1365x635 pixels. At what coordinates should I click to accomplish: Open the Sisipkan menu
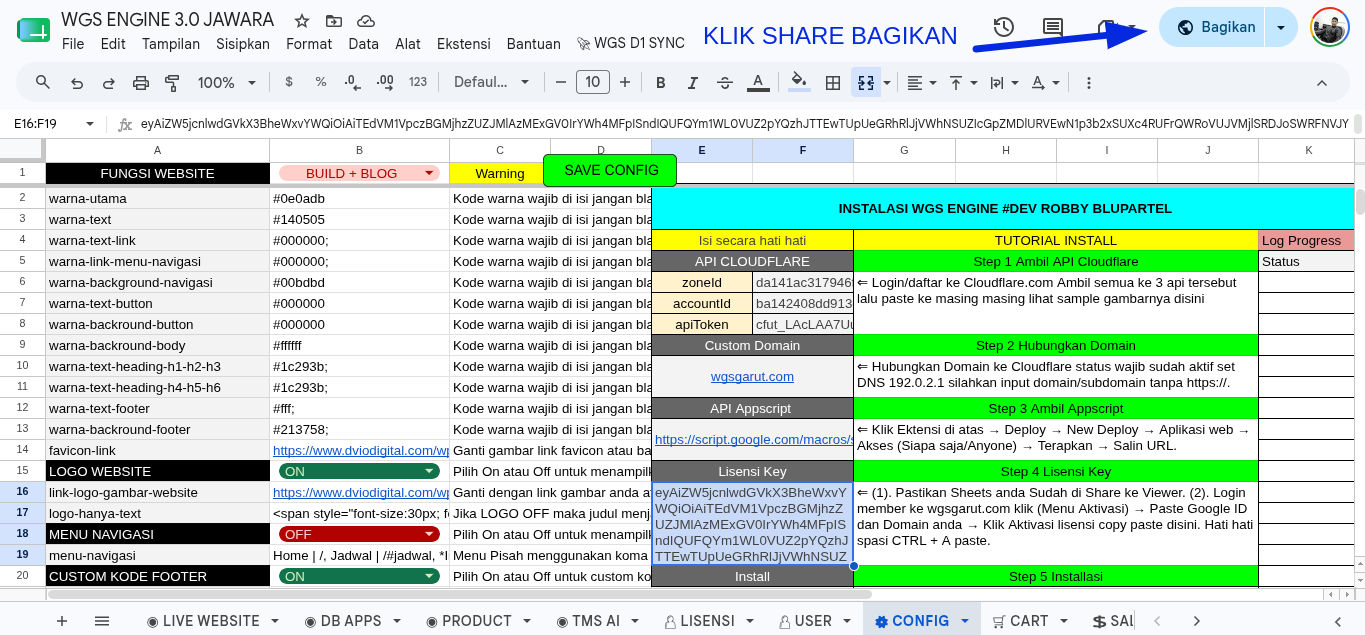pyautogui.click(x=243, y=44)
